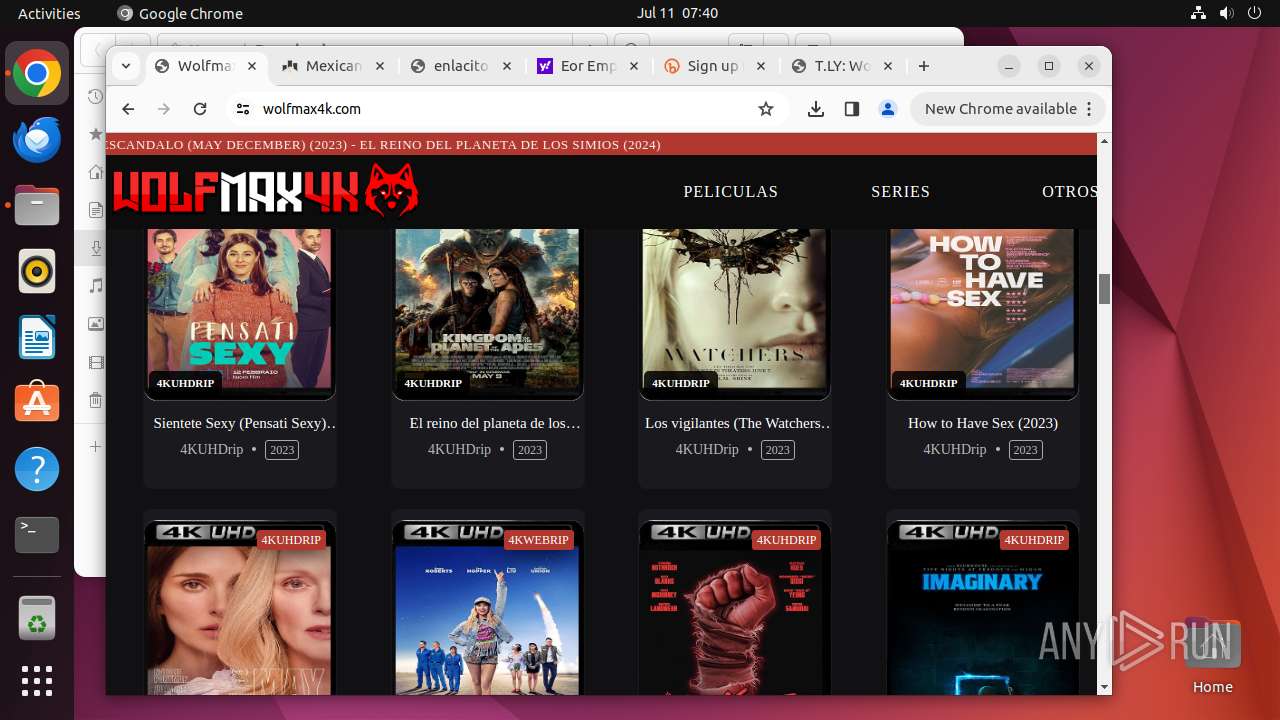Viewport: 1280px width, 720px height.
Task: Click the red 4KWEBRIP badge
Action: click(538, 540)
